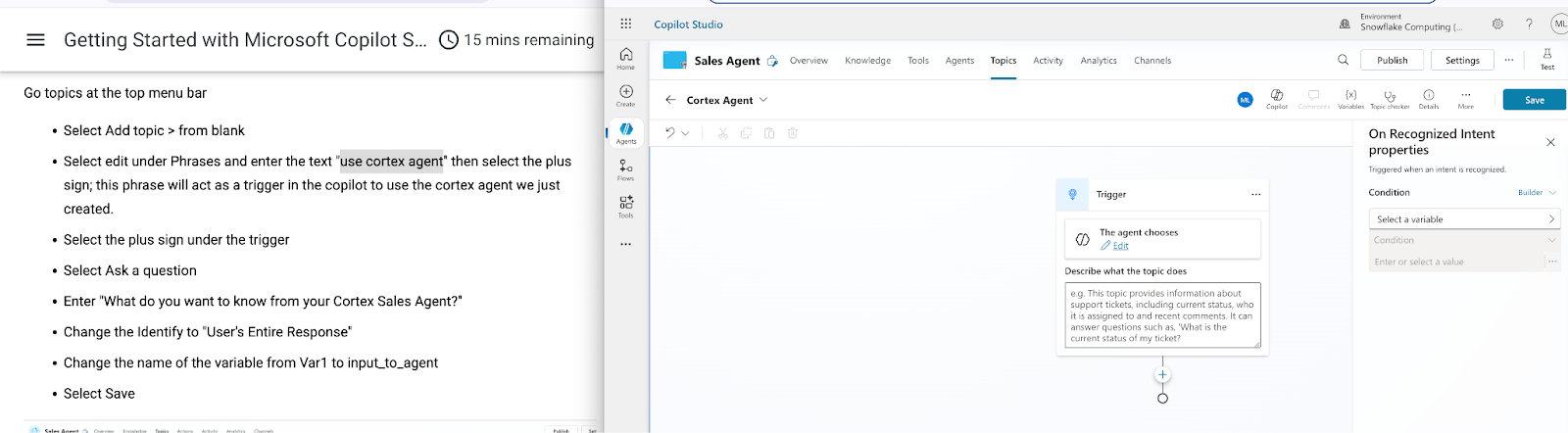Click the Create plus icon in the sidebar

[x=625, y=95]
